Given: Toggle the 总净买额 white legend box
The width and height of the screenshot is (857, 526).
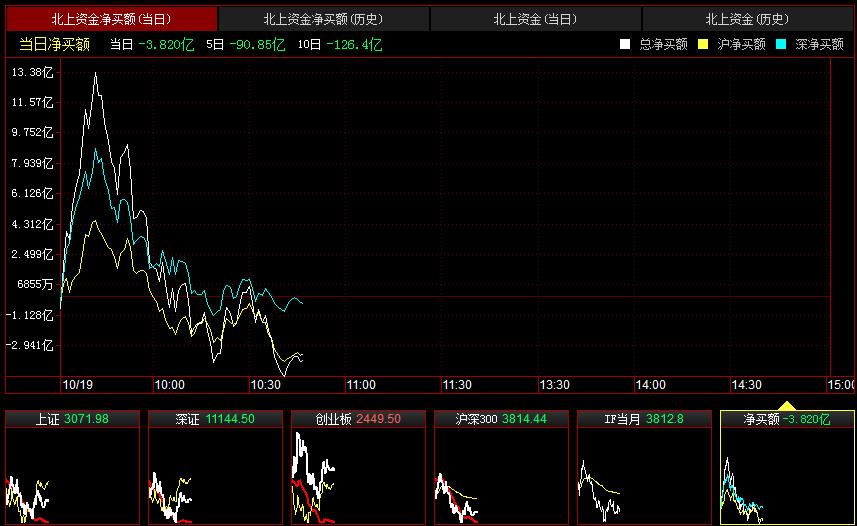Looking at the screenshot, I should coord(625,44).
